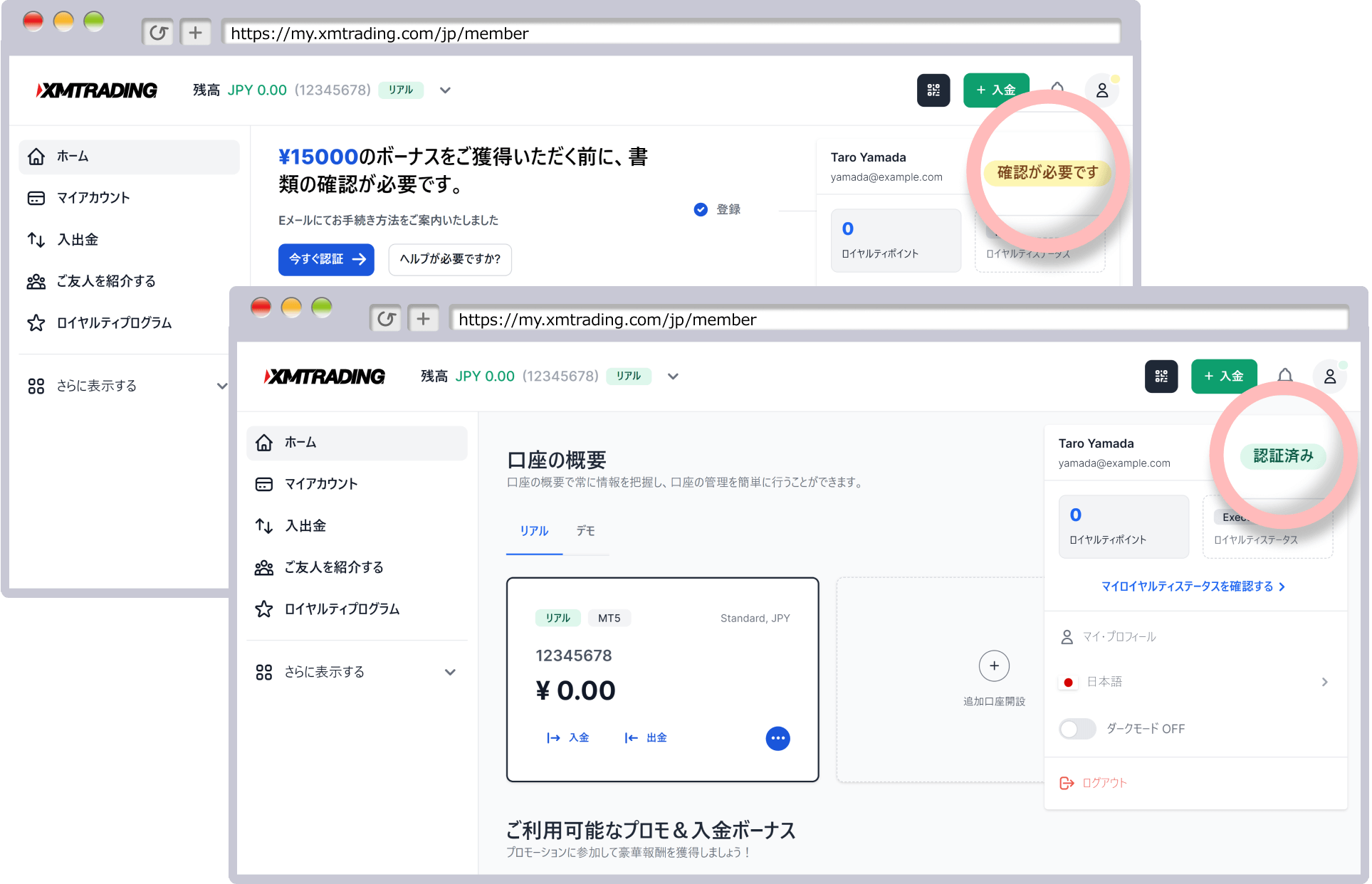Click the logout door icon
The height and width of the screenshot is (884, 1372).
[x=1067, y=783]
